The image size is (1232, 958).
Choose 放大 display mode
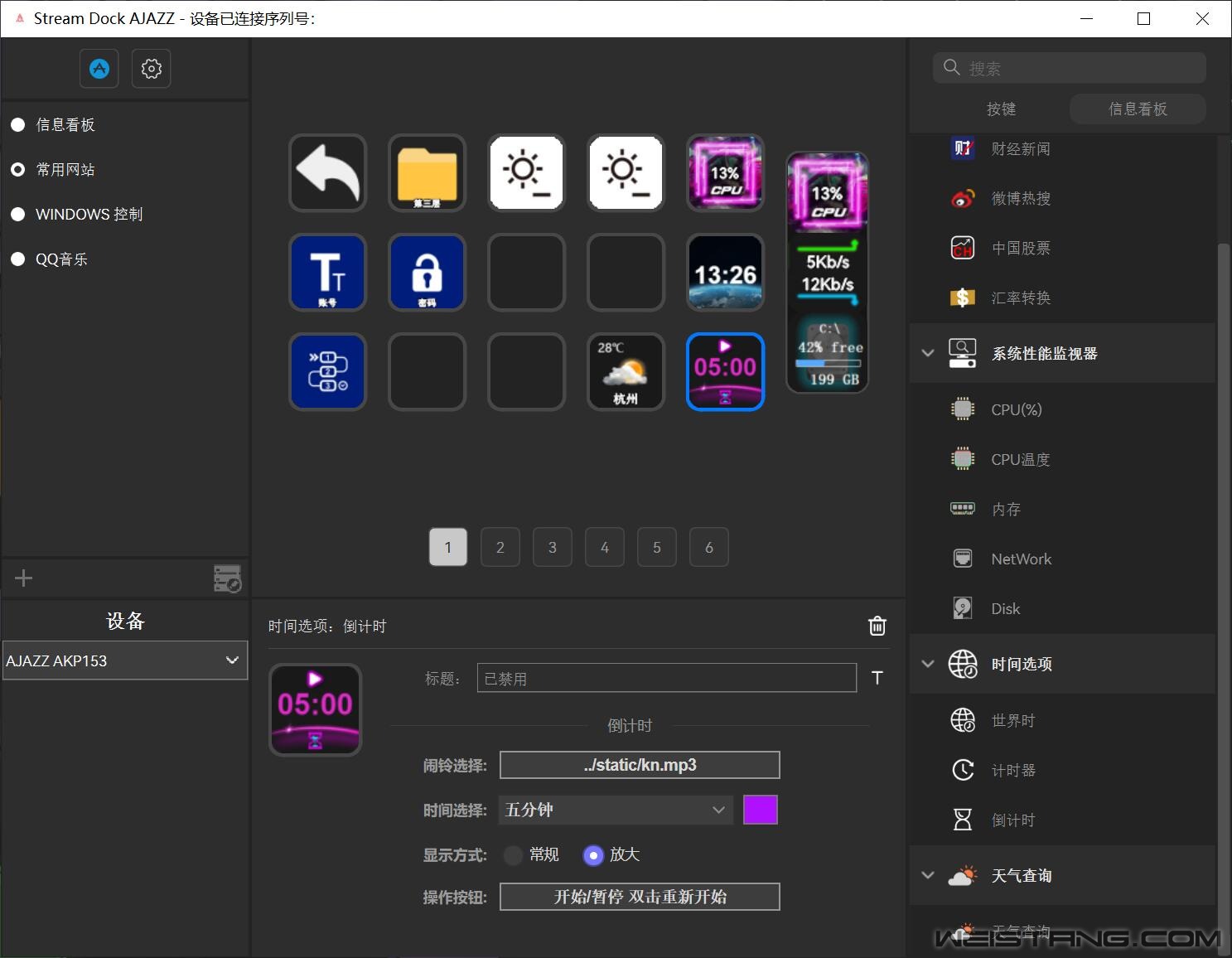tap(593, 854)
